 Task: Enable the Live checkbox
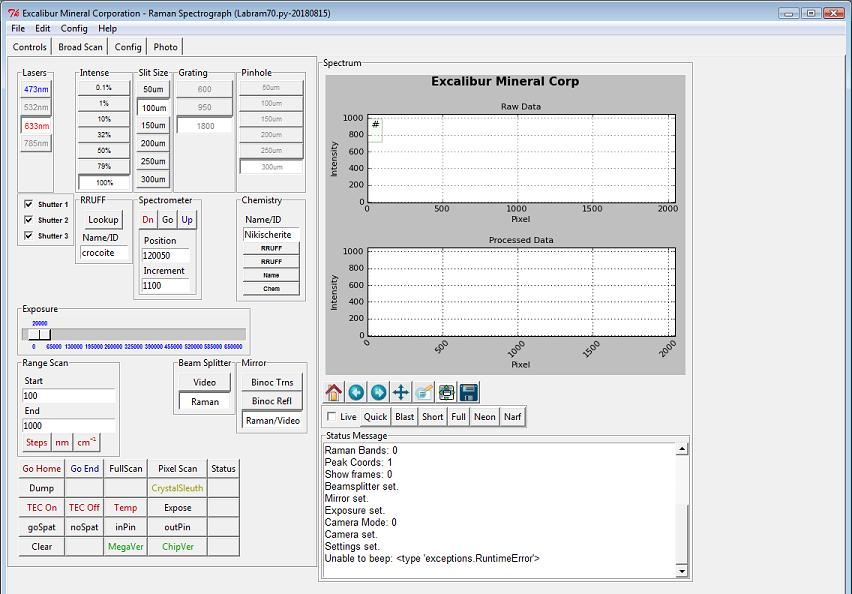coord(331,416)
